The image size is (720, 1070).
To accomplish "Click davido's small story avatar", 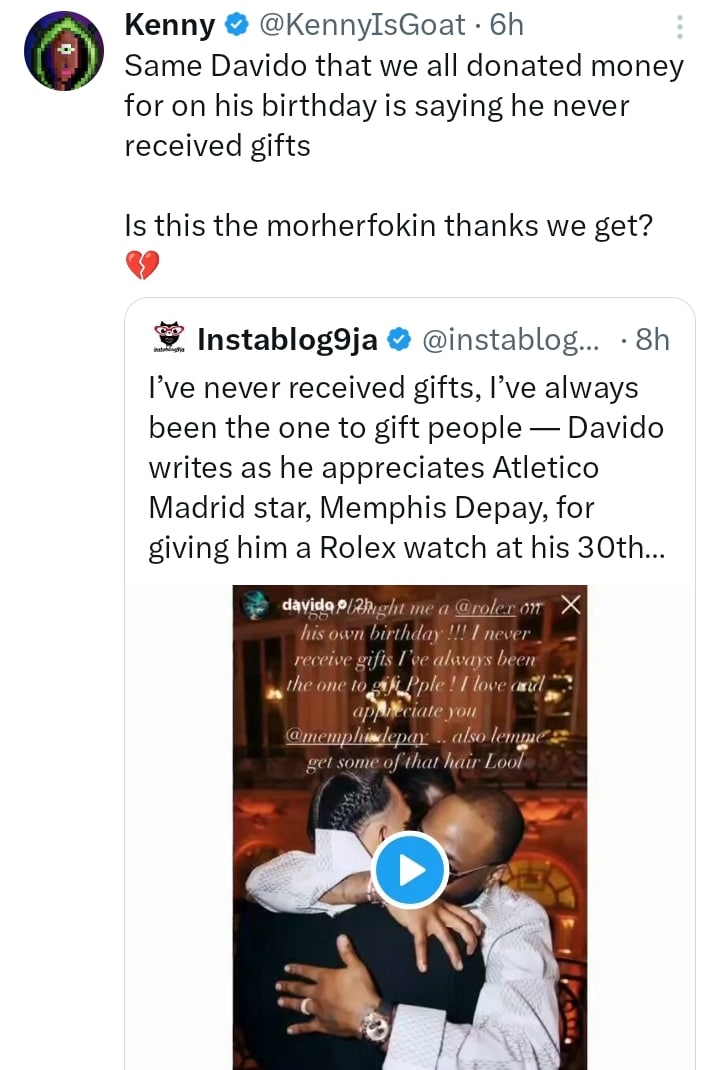I will [258, 605].
